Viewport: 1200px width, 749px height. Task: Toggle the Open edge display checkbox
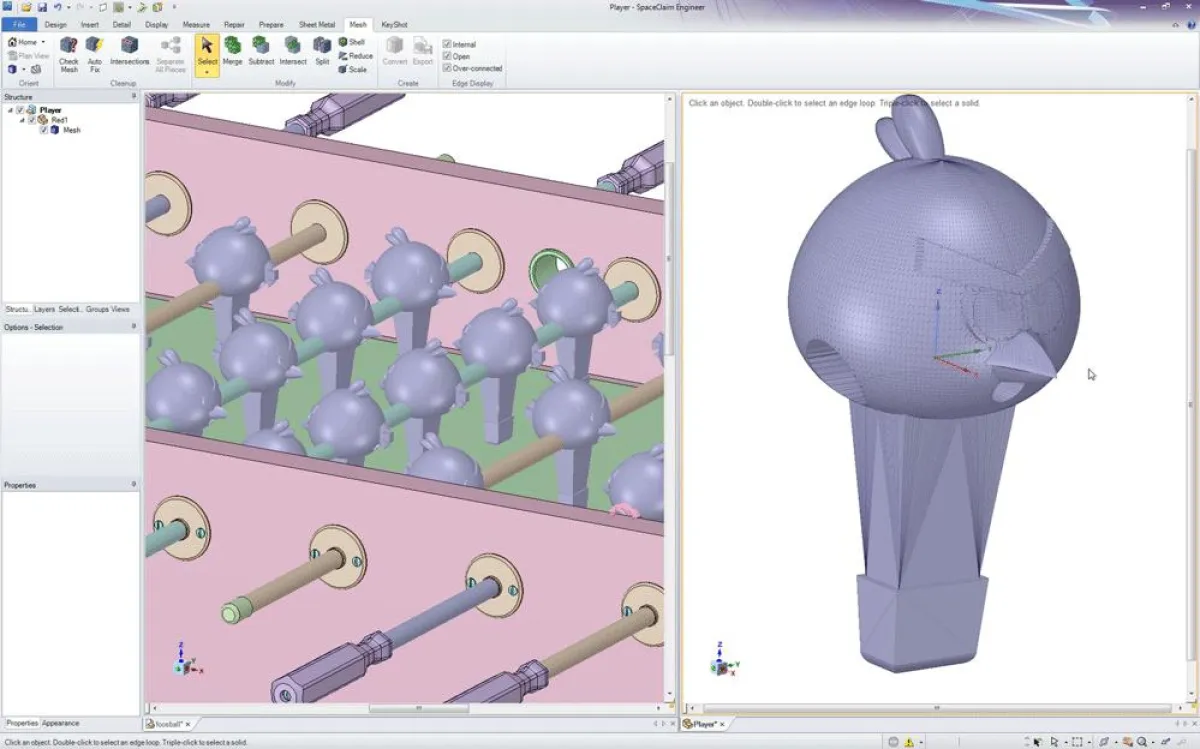[x=449, y=57]
